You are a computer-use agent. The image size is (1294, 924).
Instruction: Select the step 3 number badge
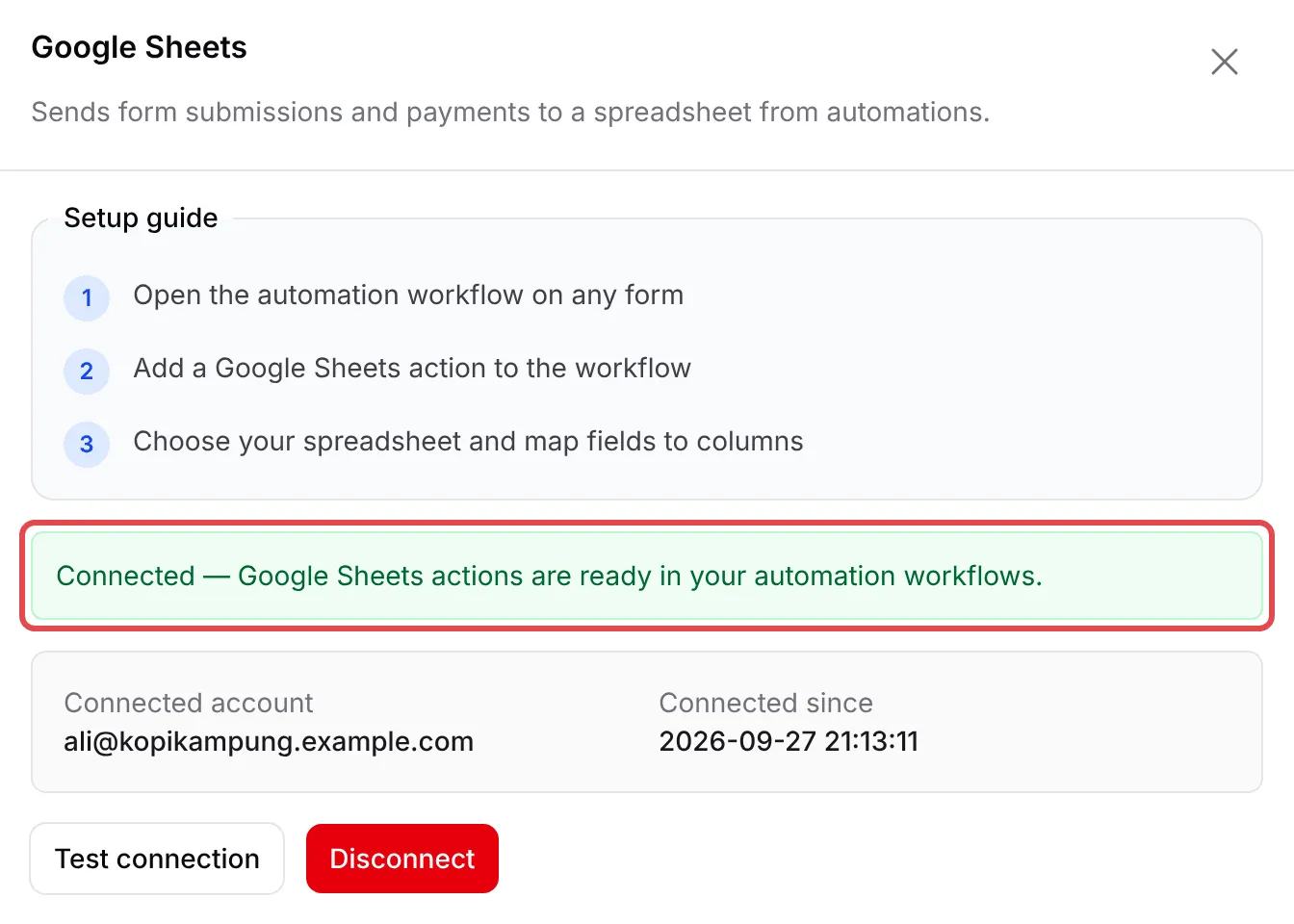click(87, 444)
